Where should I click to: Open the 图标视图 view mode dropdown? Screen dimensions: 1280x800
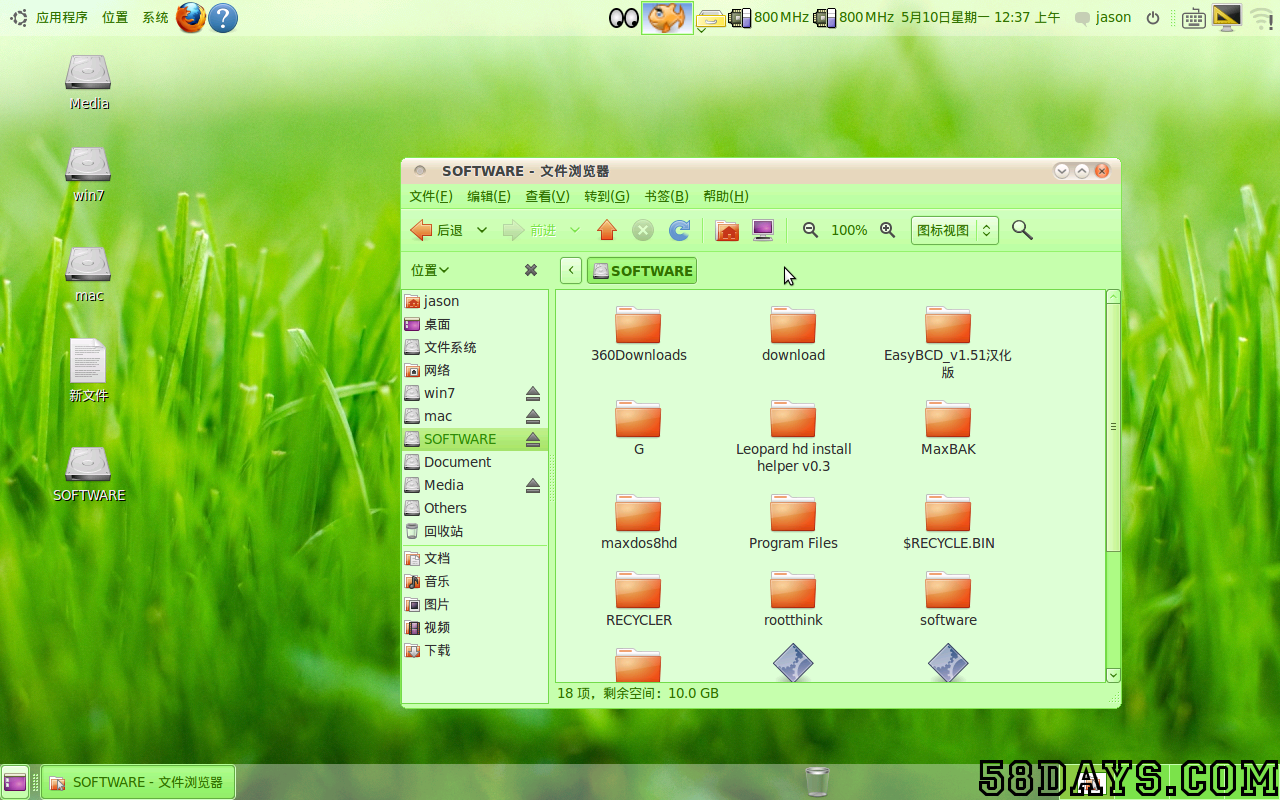point(954,231)
